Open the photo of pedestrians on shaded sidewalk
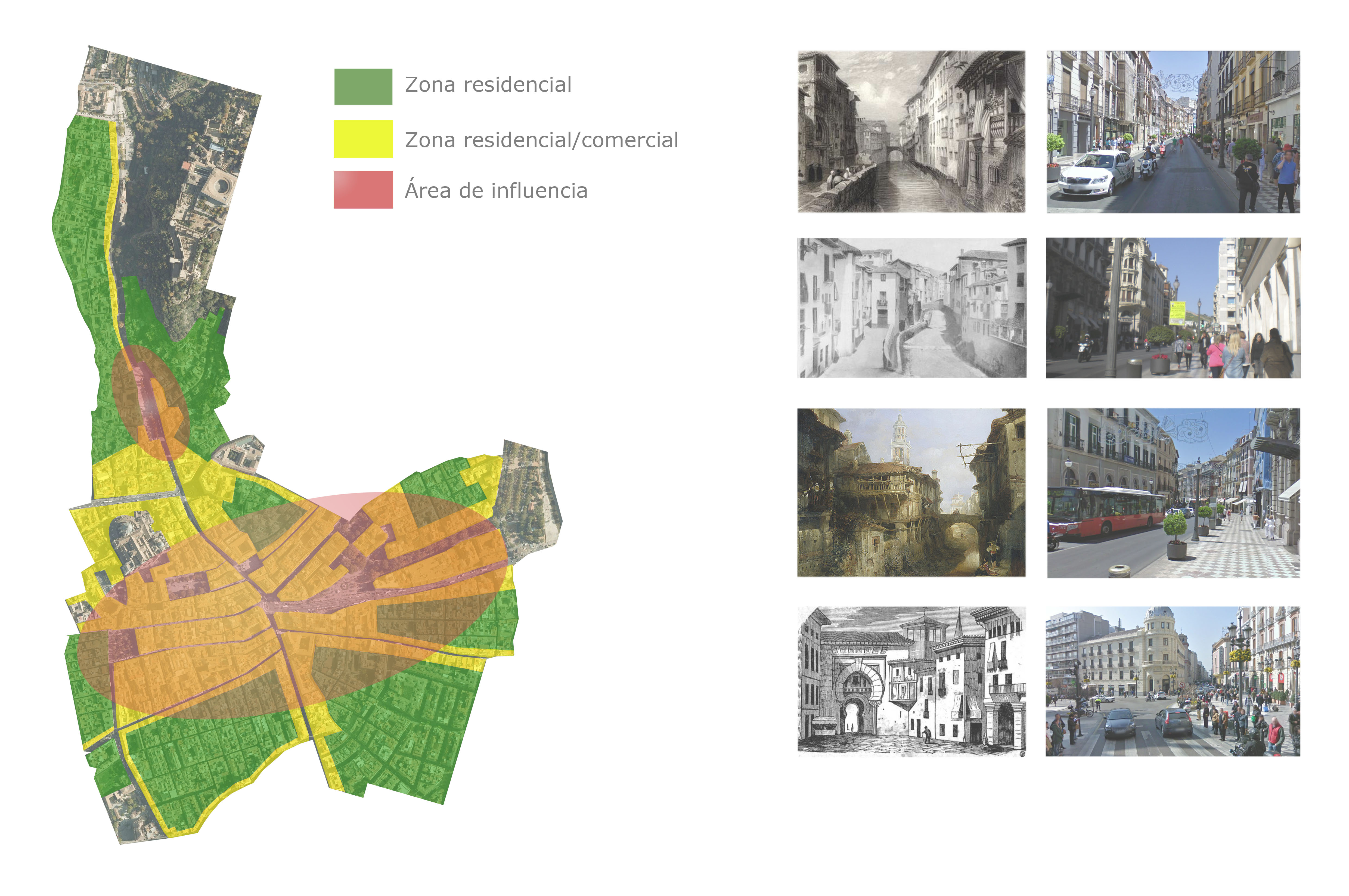1349x896 pixels. click(x=1173, y=308)
